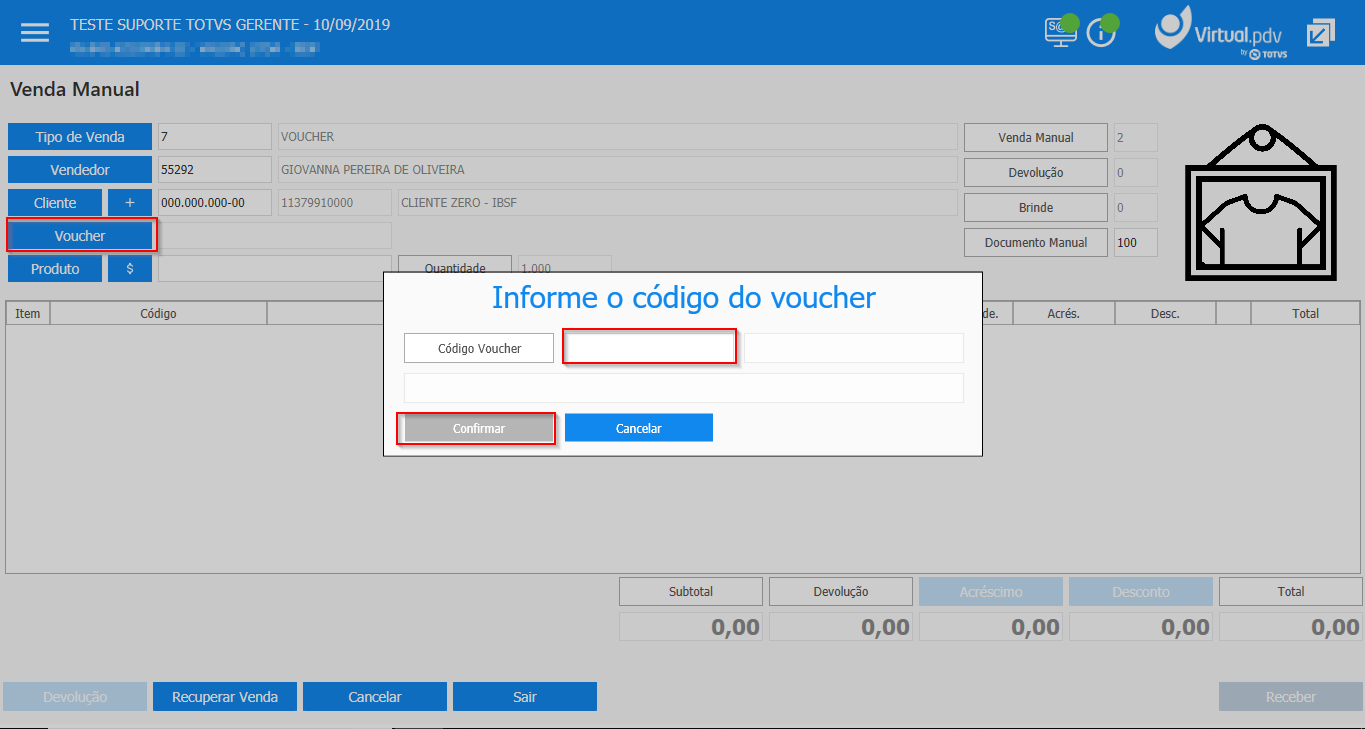Click the dollar sign button beside Produto
The height and width of the screenshot is (729, 1365).
click(x=130, y=269)
